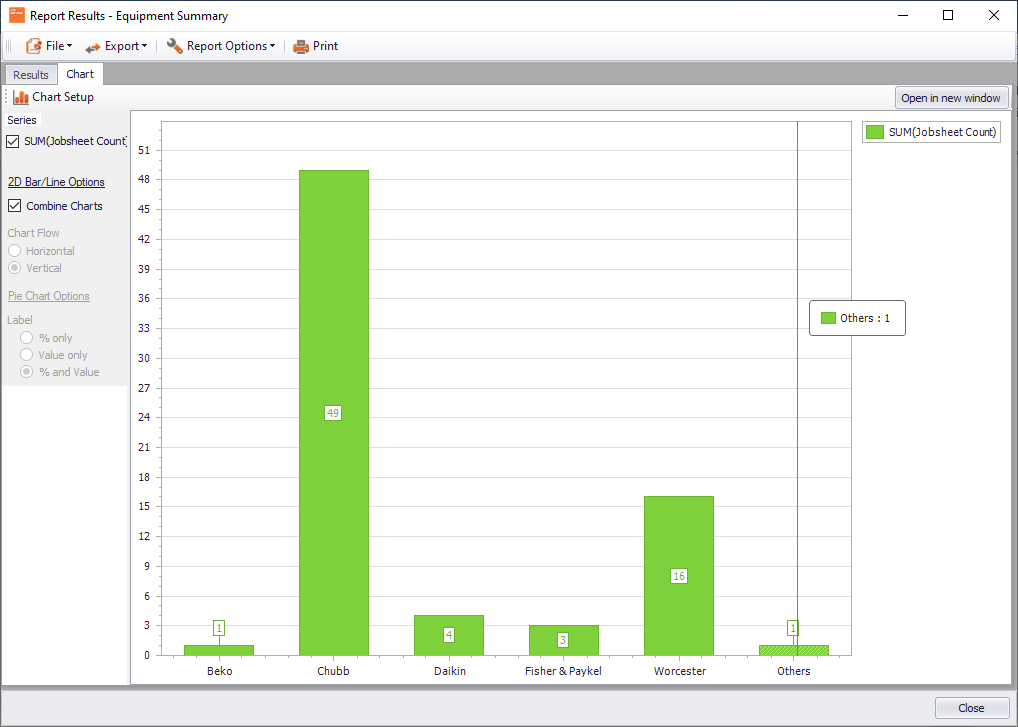Choose the % only label option
The image size is (1018, 727).
(x=27, y=338)
